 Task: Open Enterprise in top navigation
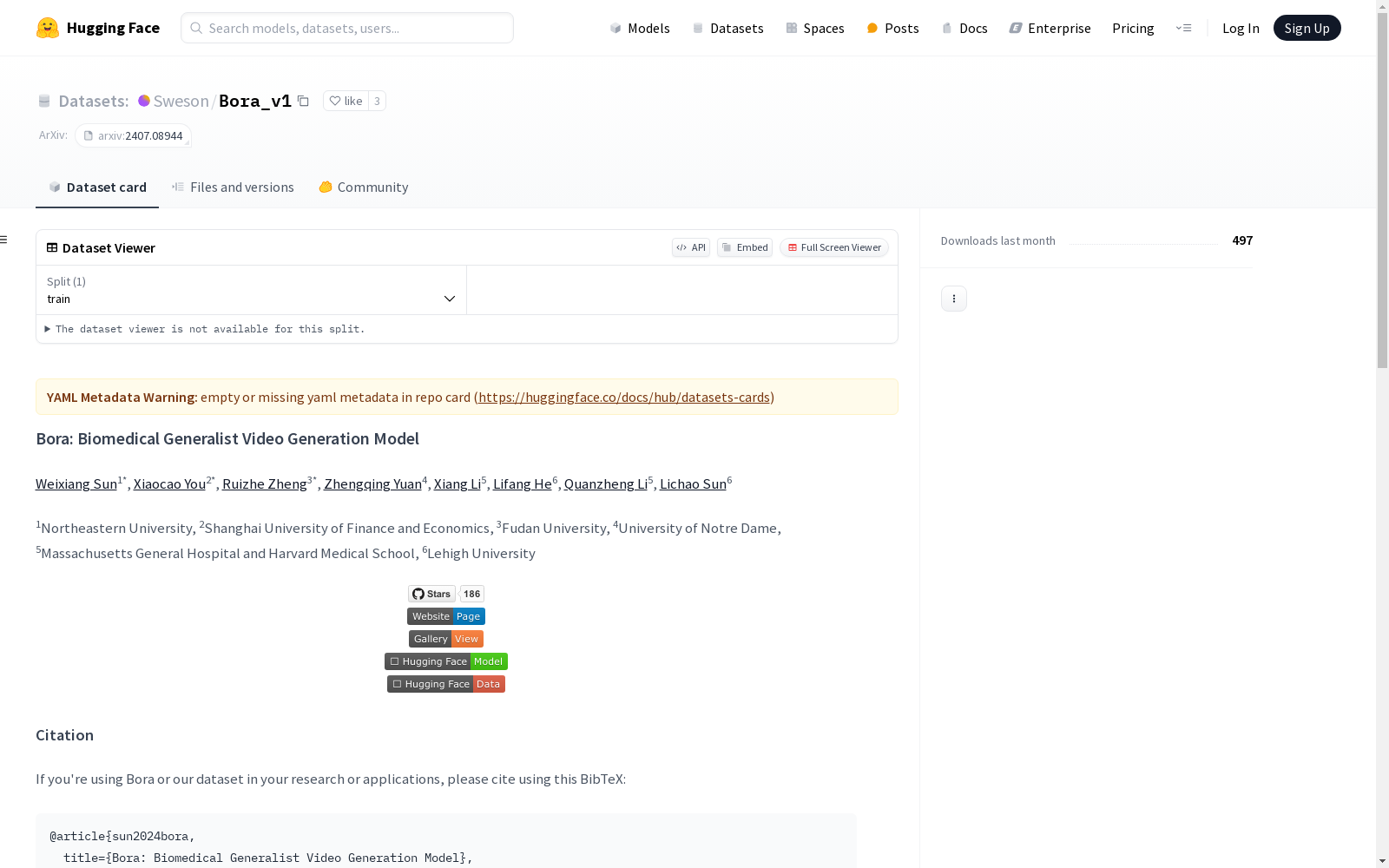click(1050, 28)
